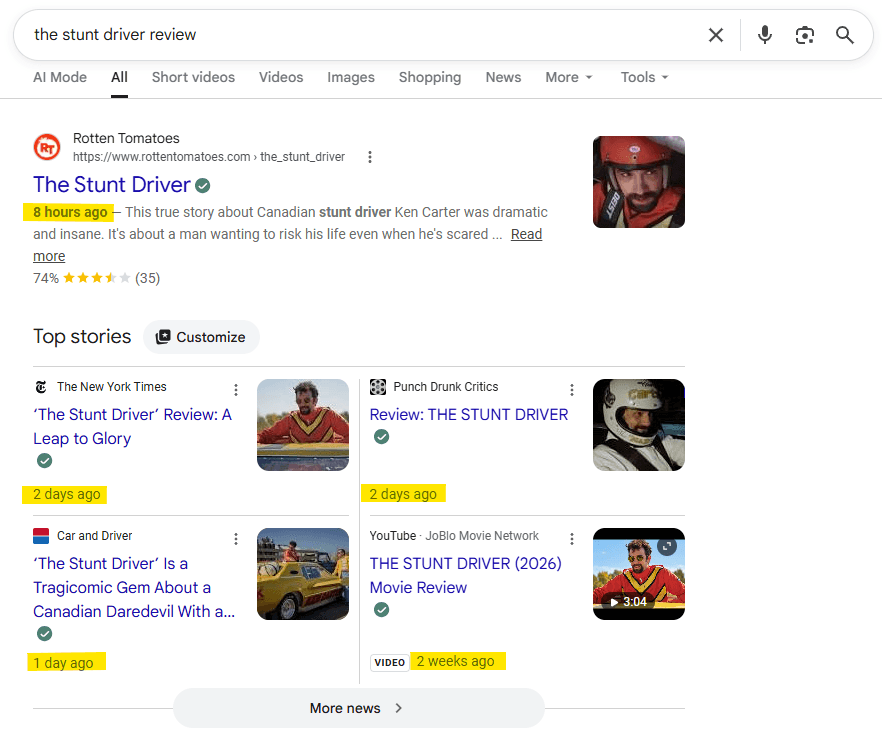Open options menu for JoBlo YouTube story
The width and height of the screenshot is (882, 753).
572,539
